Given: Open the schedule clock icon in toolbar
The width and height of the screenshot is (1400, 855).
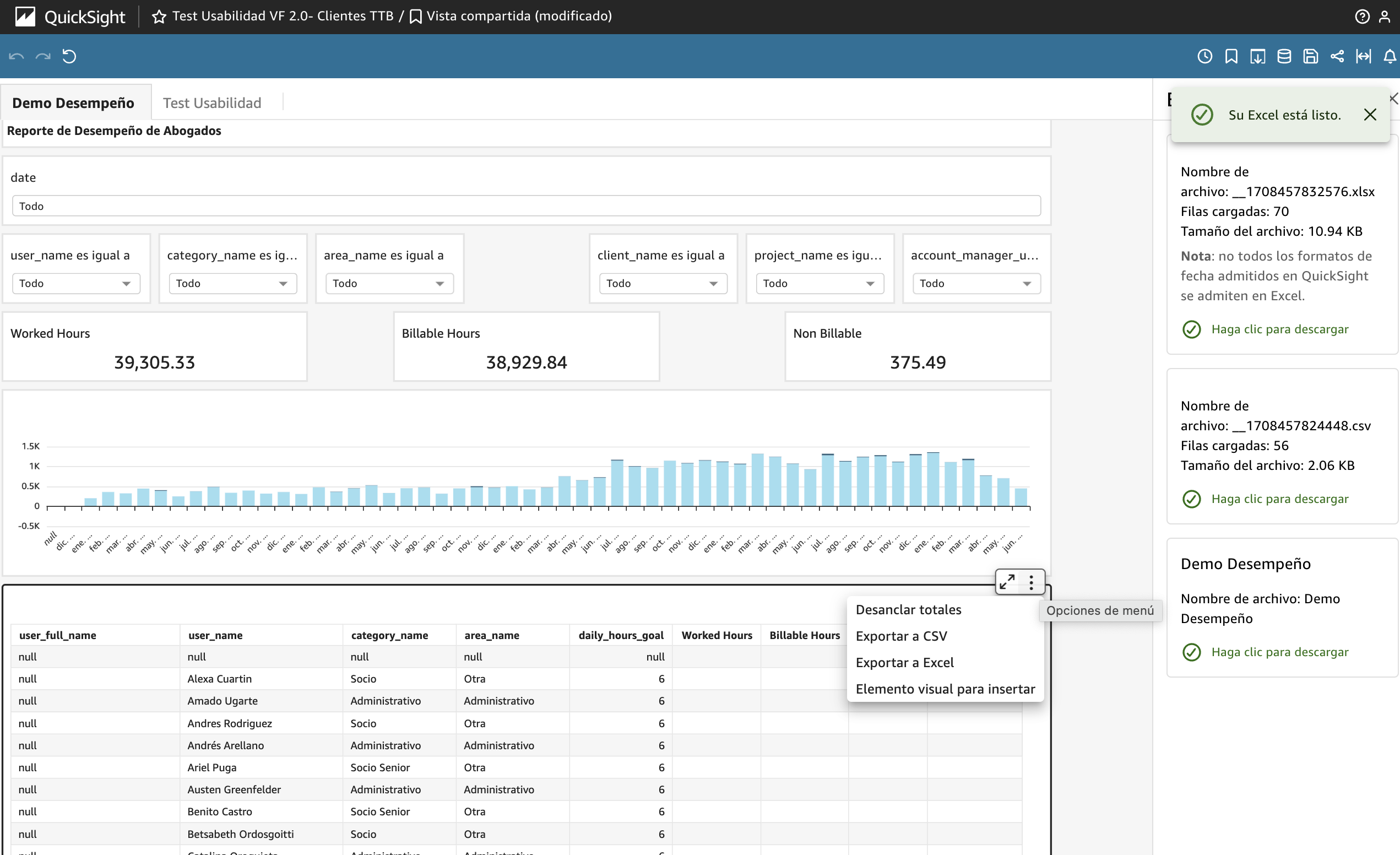Looking at the screenshot, I should pos(1205,56).
